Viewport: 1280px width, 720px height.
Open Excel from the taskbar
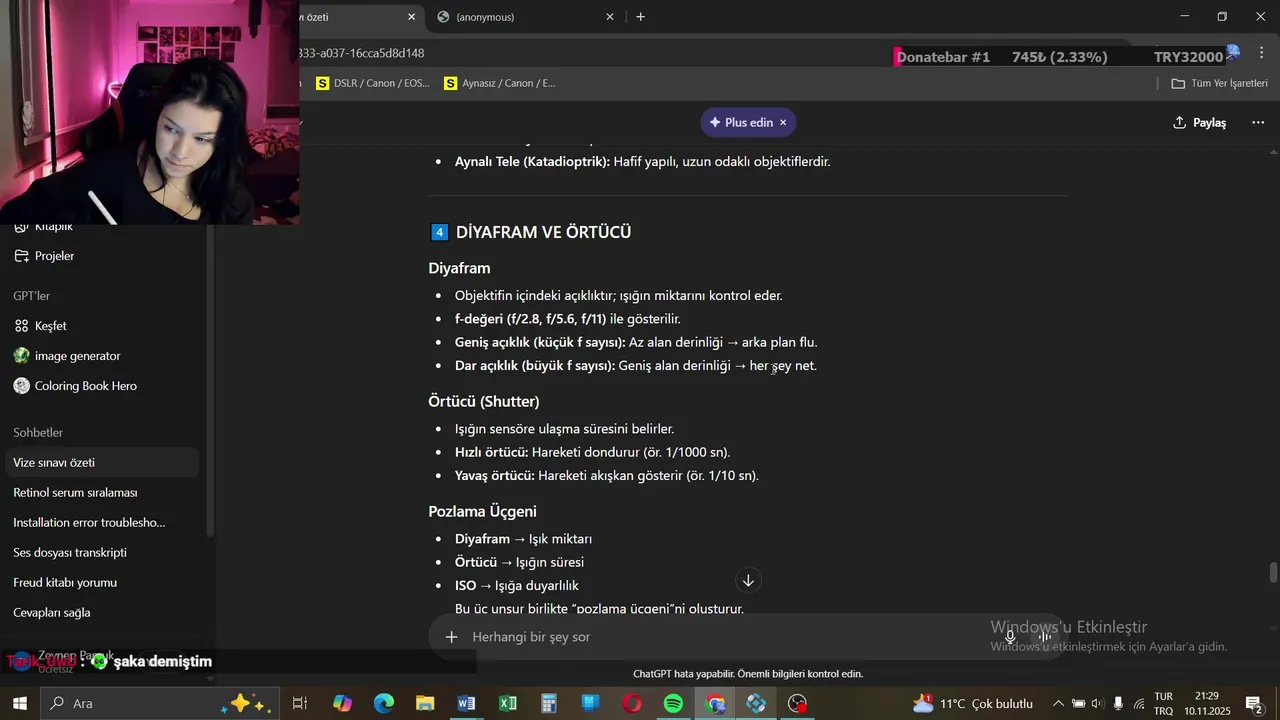(508, 703)
